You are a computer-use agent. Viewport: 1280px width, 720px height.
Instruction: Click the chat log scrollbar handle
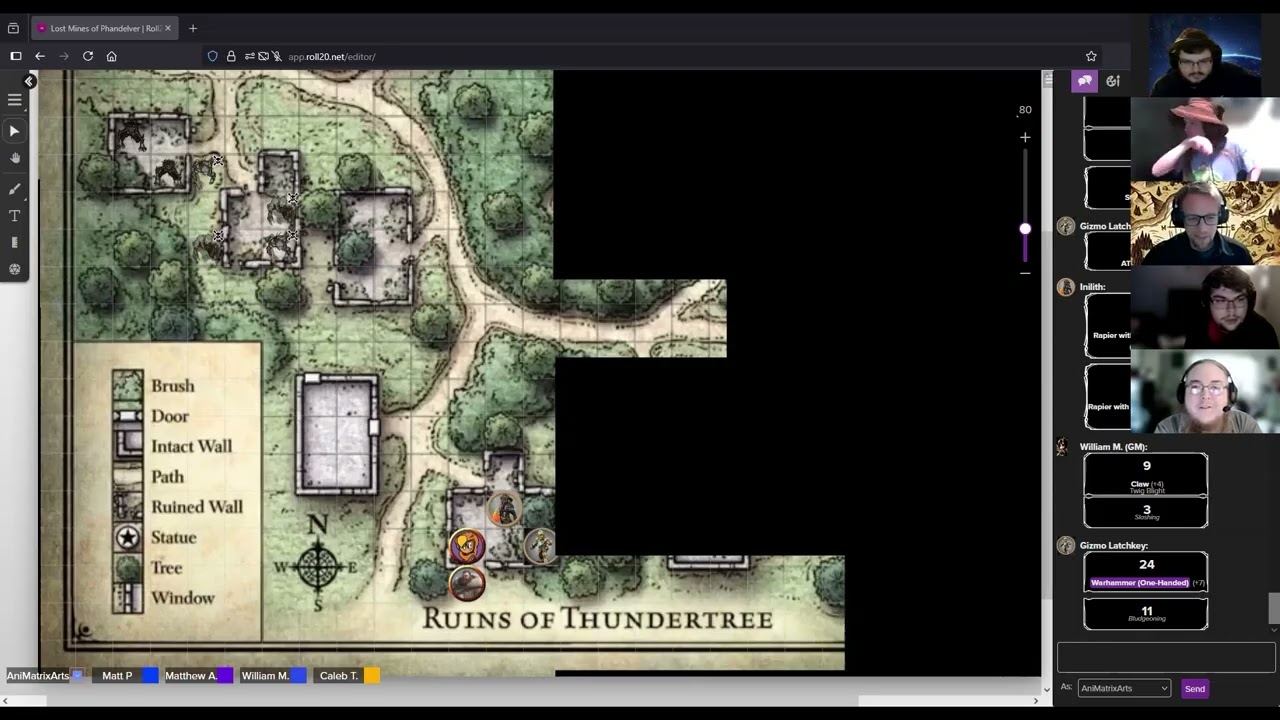[1273, 607]
